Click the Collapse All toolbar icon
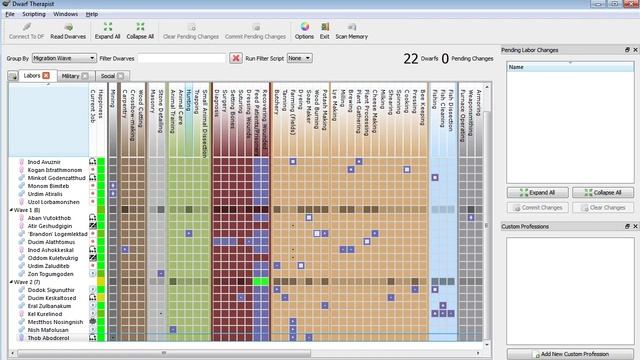 click(x=140, y=27)
